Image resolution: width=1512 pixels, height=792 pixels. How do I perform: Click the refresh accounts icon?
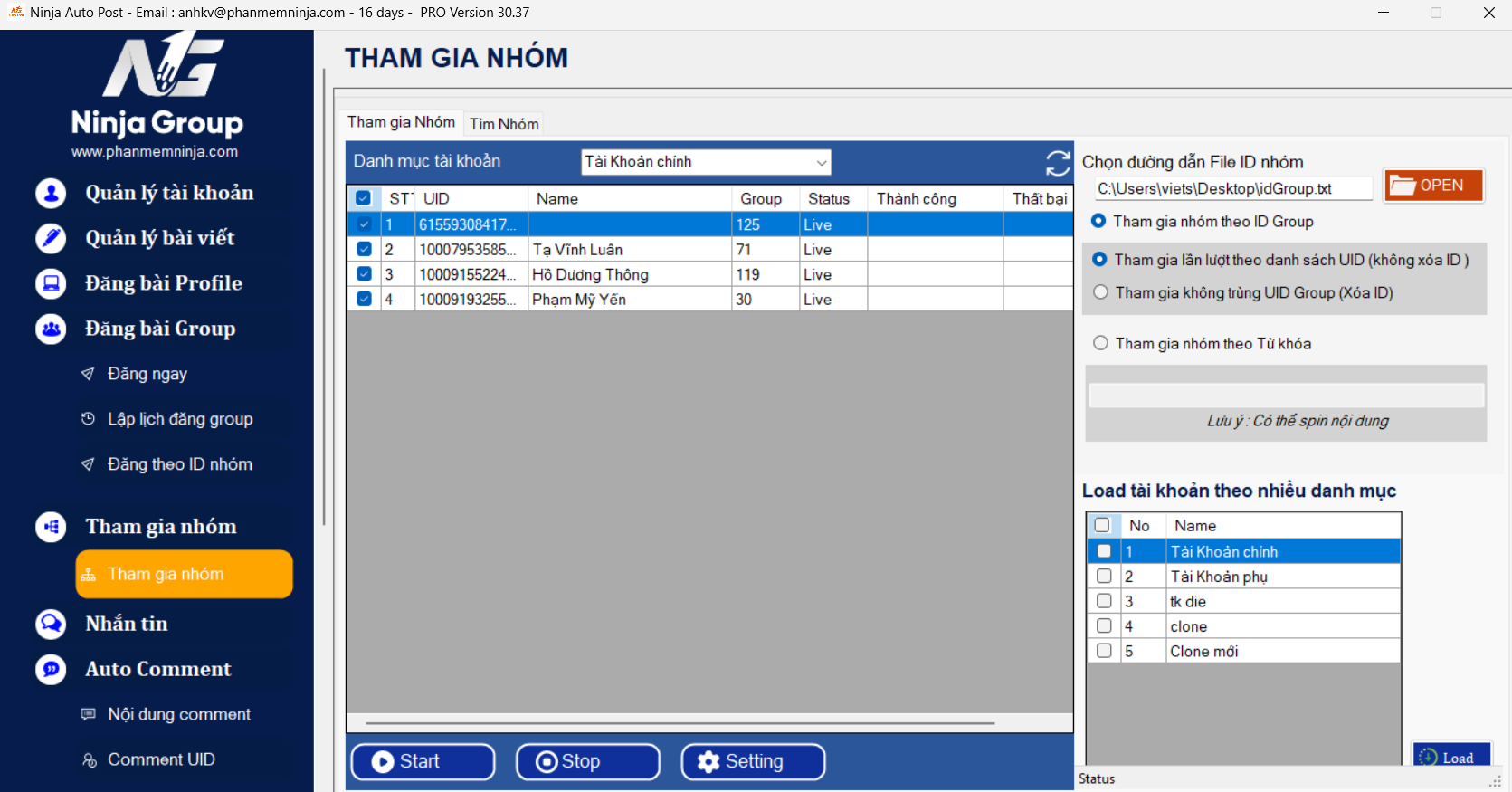click(x=1057, y=163)
